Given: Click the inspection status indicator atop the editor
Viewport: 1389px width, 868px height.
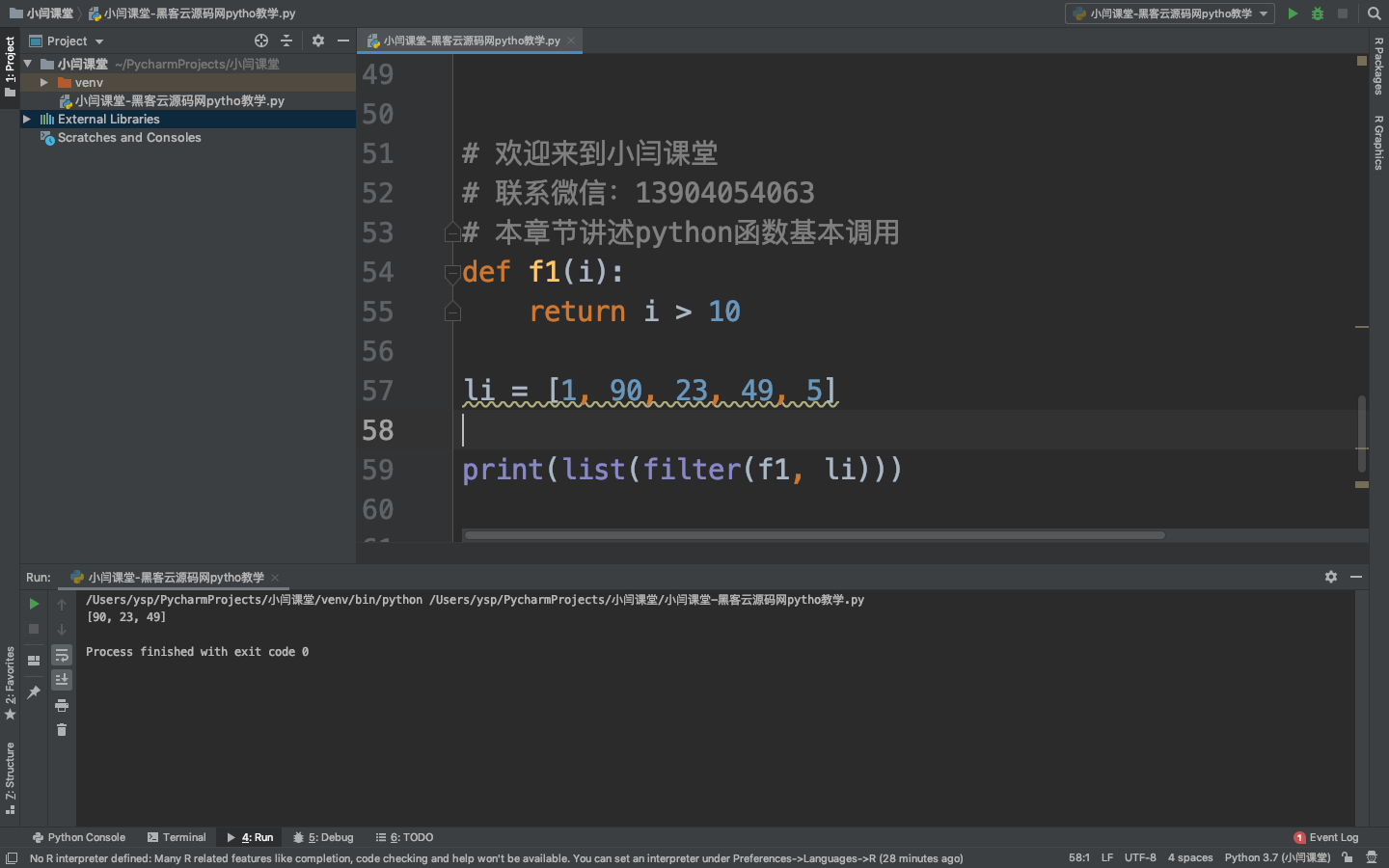Looking at the screenshot, I should (x=1362, y=61).
